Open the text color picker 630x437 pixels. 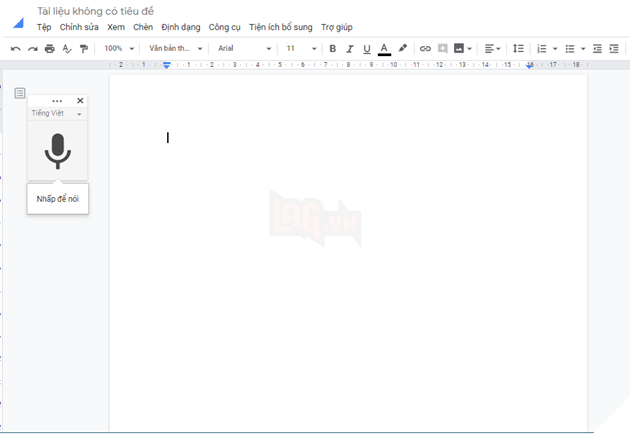tap(385, 48)
